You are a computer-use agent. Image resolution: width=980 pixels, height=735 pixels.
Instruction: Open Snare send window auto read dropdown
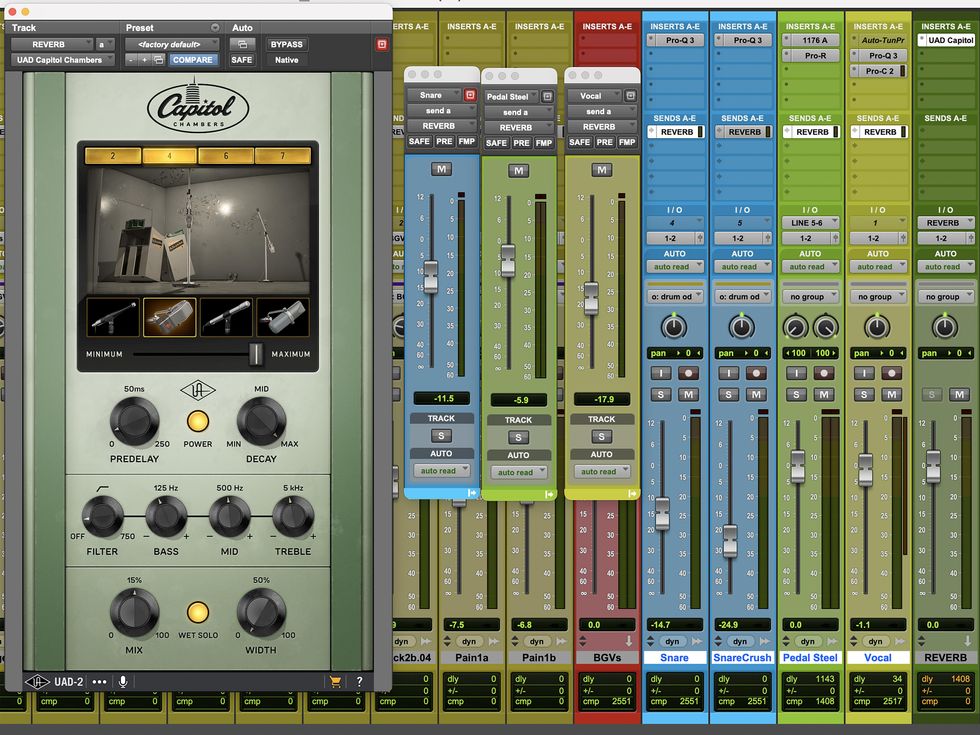click(x=441, y=471)
